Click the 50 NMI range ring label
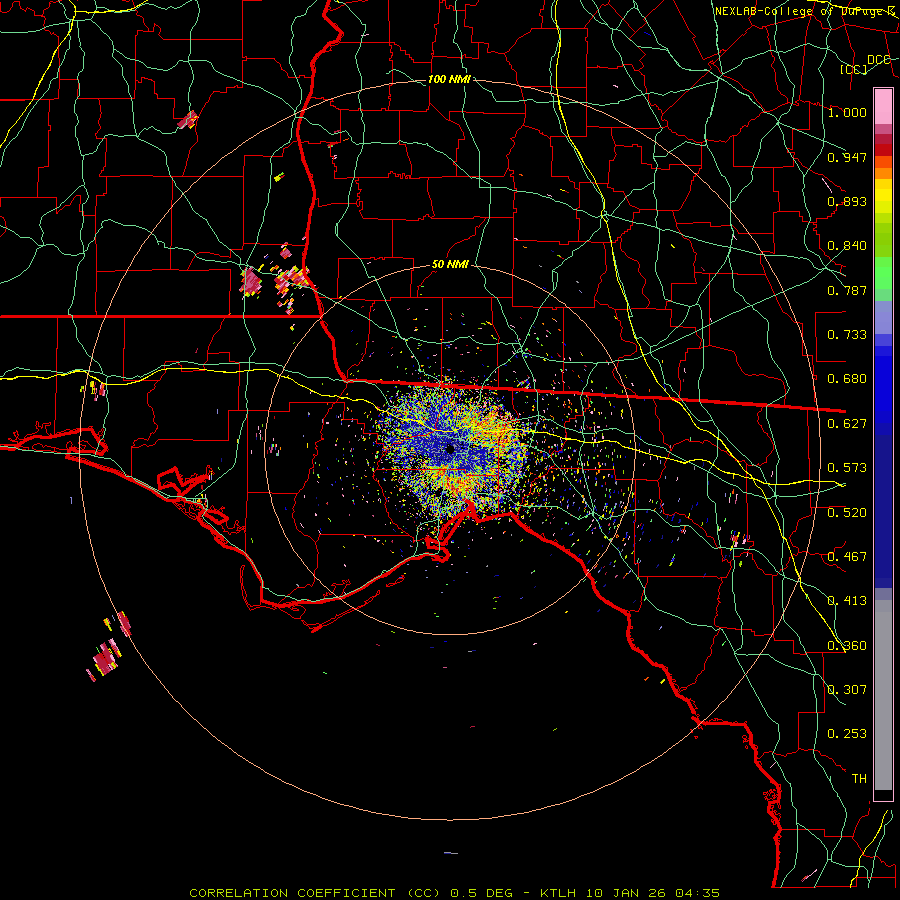 click(x=450, y=265)
